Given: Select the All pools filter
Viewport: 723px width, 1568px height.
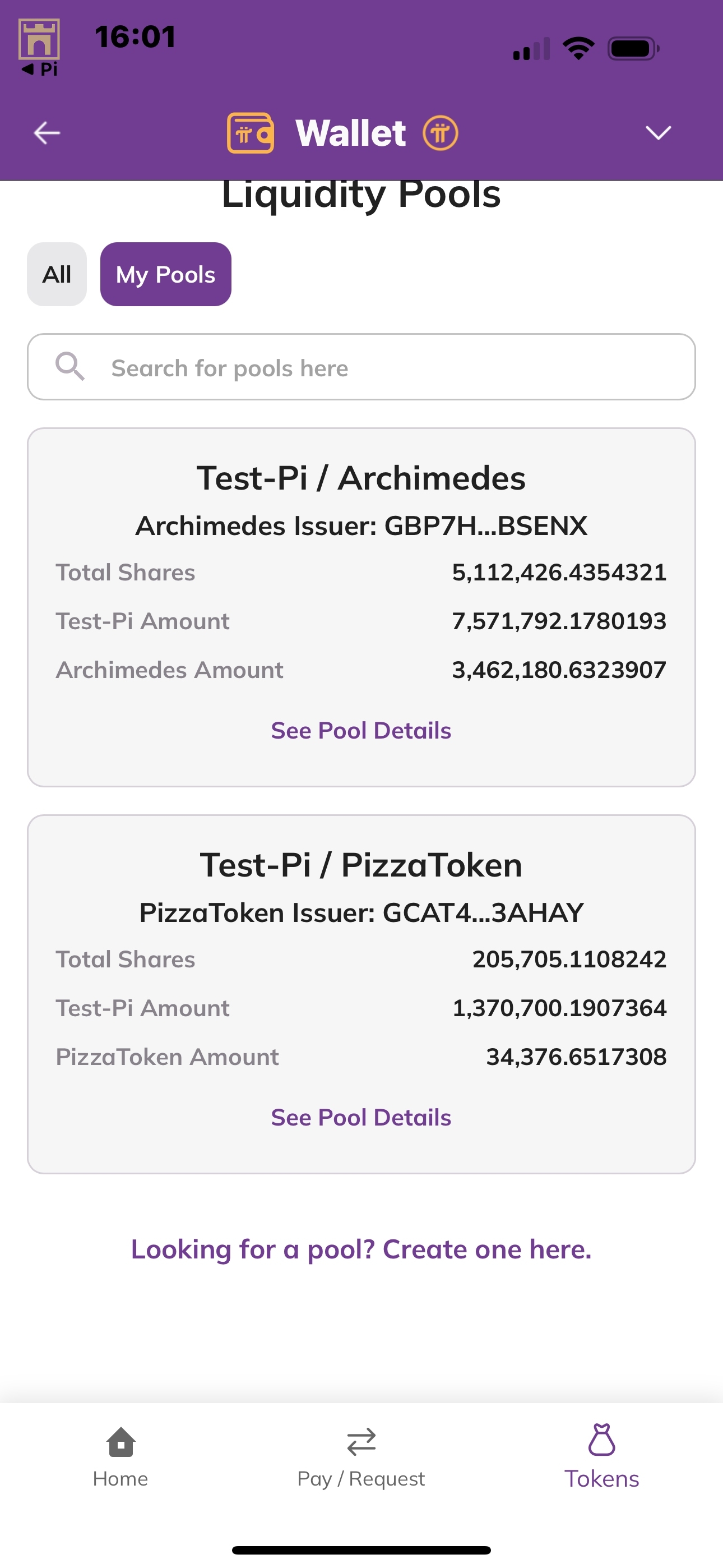Looking at the screenshot, I should click(x=57, y=275).
